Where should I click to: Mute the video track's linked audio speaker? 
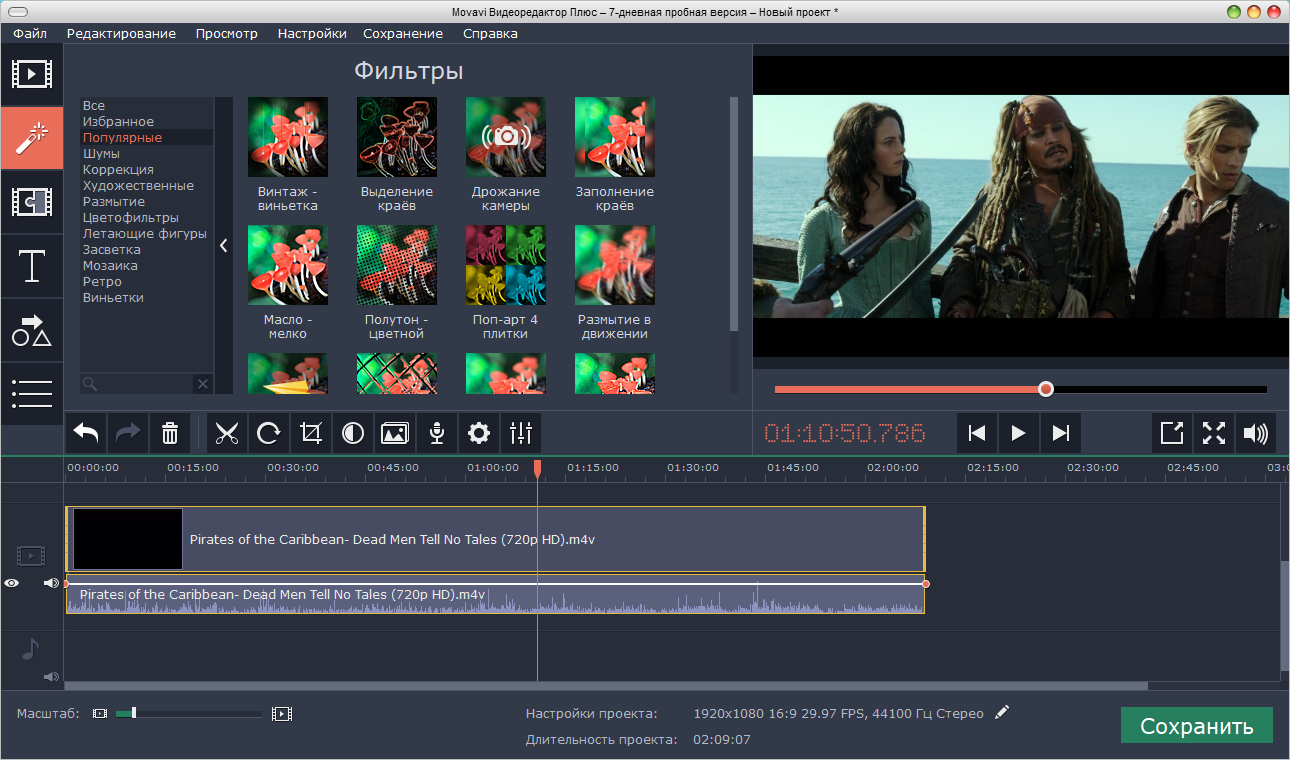pos(51,583)
